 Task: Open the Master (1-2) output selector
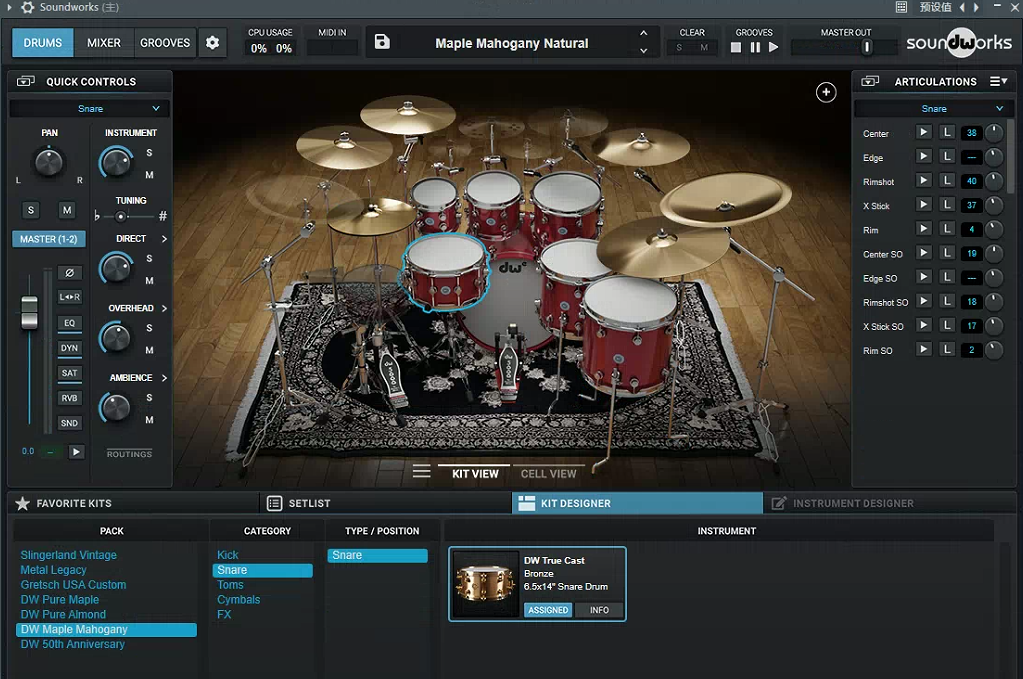48,239
